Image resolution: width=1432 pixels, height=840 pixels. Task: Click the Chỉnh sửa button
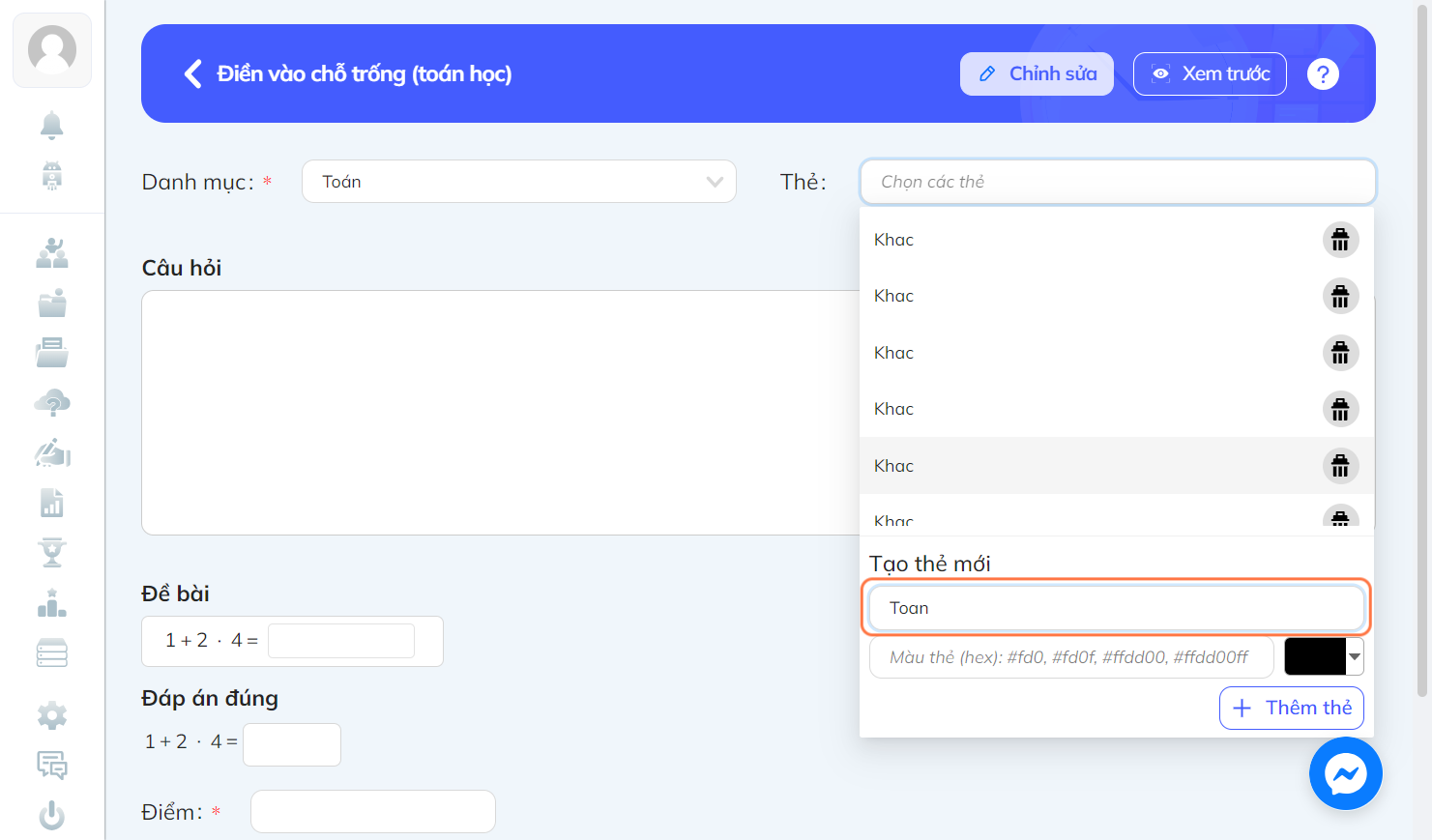coord(1037,73)
